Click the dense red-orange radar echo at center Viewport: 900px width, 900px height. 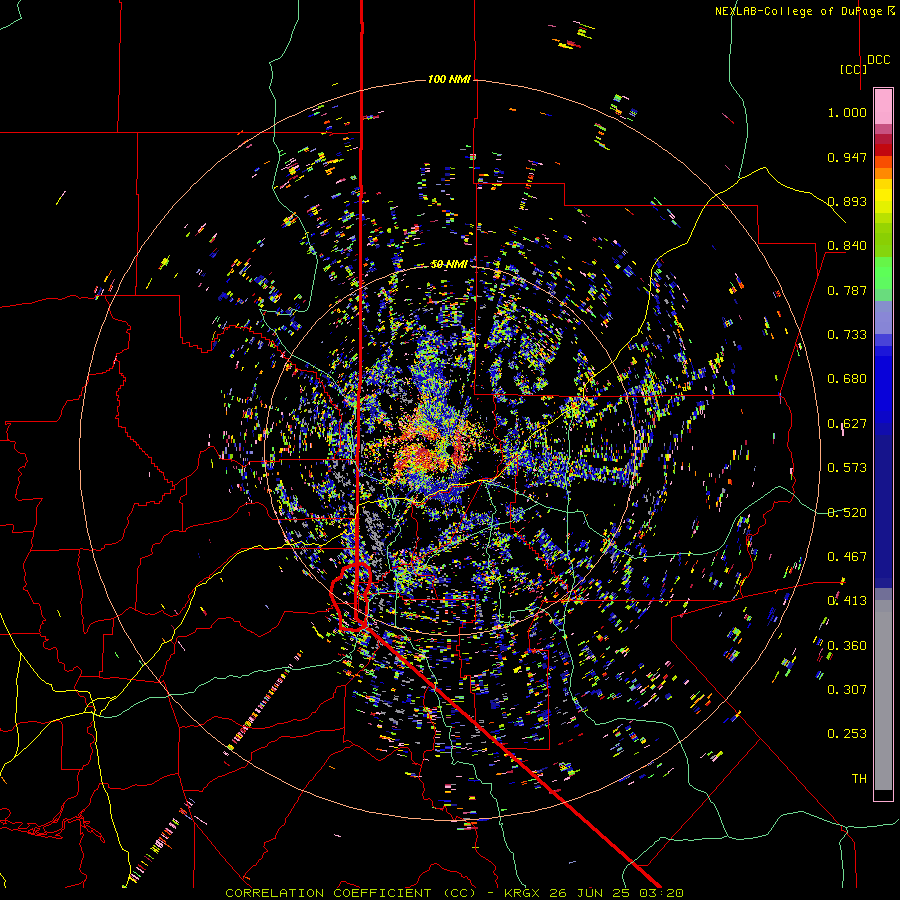point(422,457)
